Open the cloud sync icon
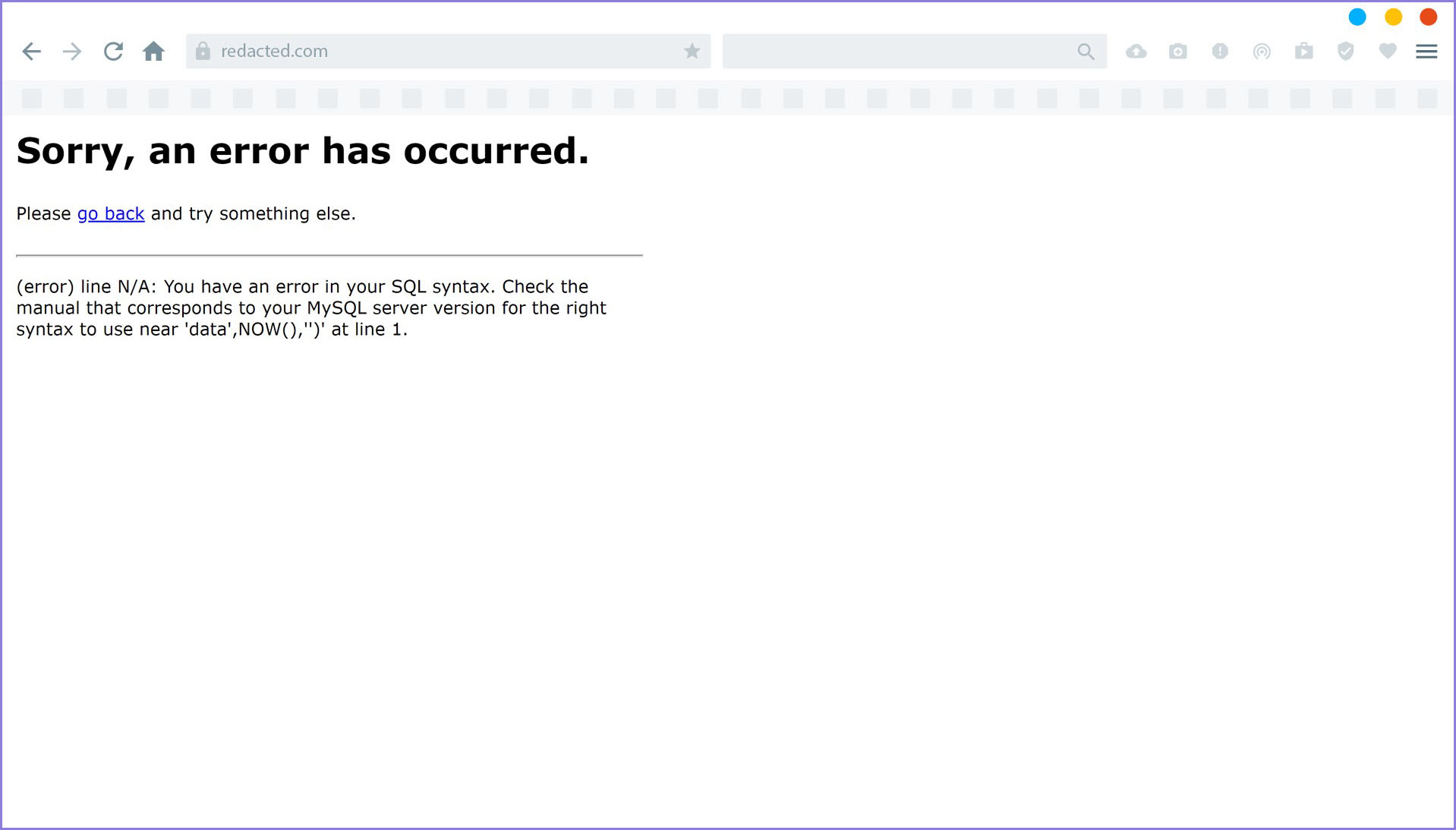The image size is (1456, 830). coord(1136,51)
